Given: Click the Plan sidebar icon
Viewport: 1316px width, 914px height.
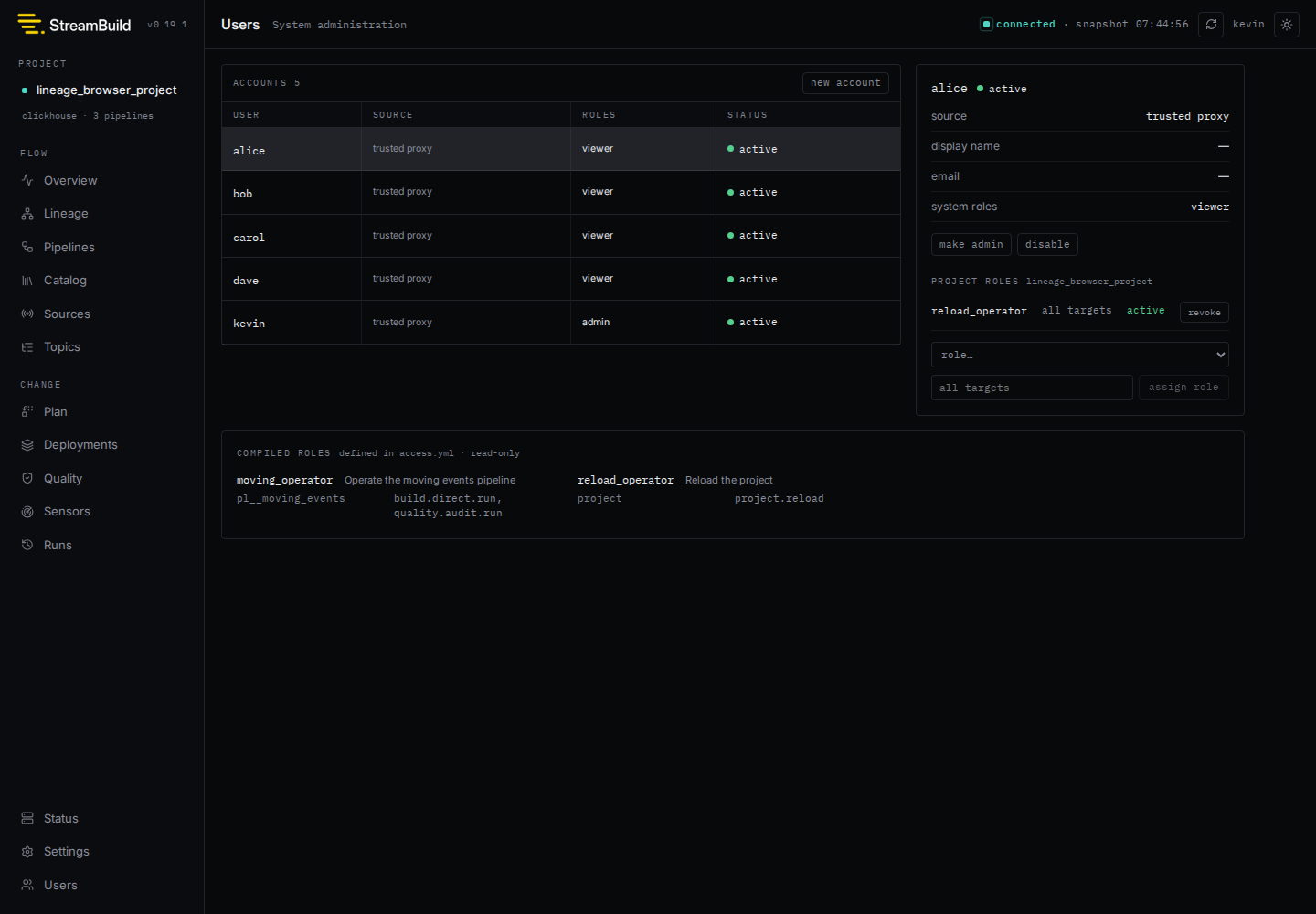Looking at the screenshot, I should coord(27,411).
